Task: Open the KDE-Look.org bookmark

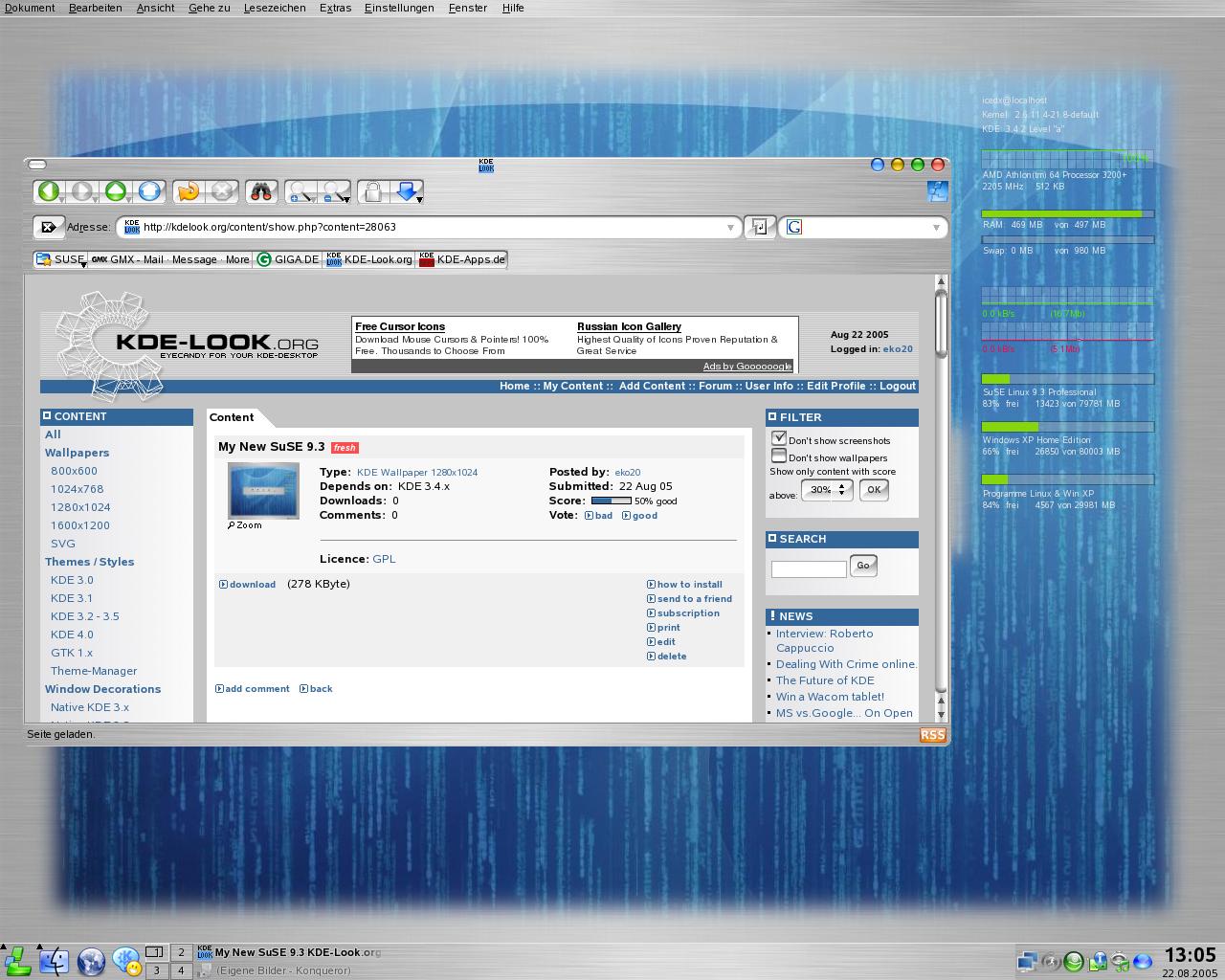Action: pos(369,259)
